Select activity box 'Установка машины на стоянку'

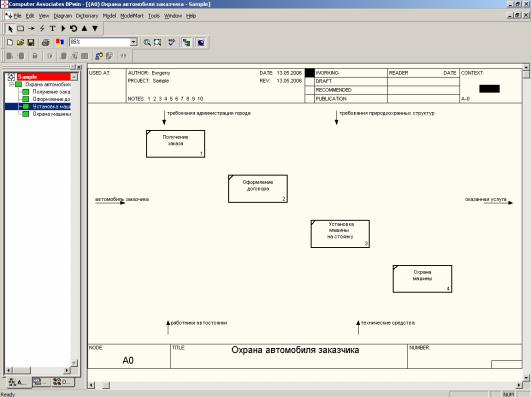tap(340, 234)
